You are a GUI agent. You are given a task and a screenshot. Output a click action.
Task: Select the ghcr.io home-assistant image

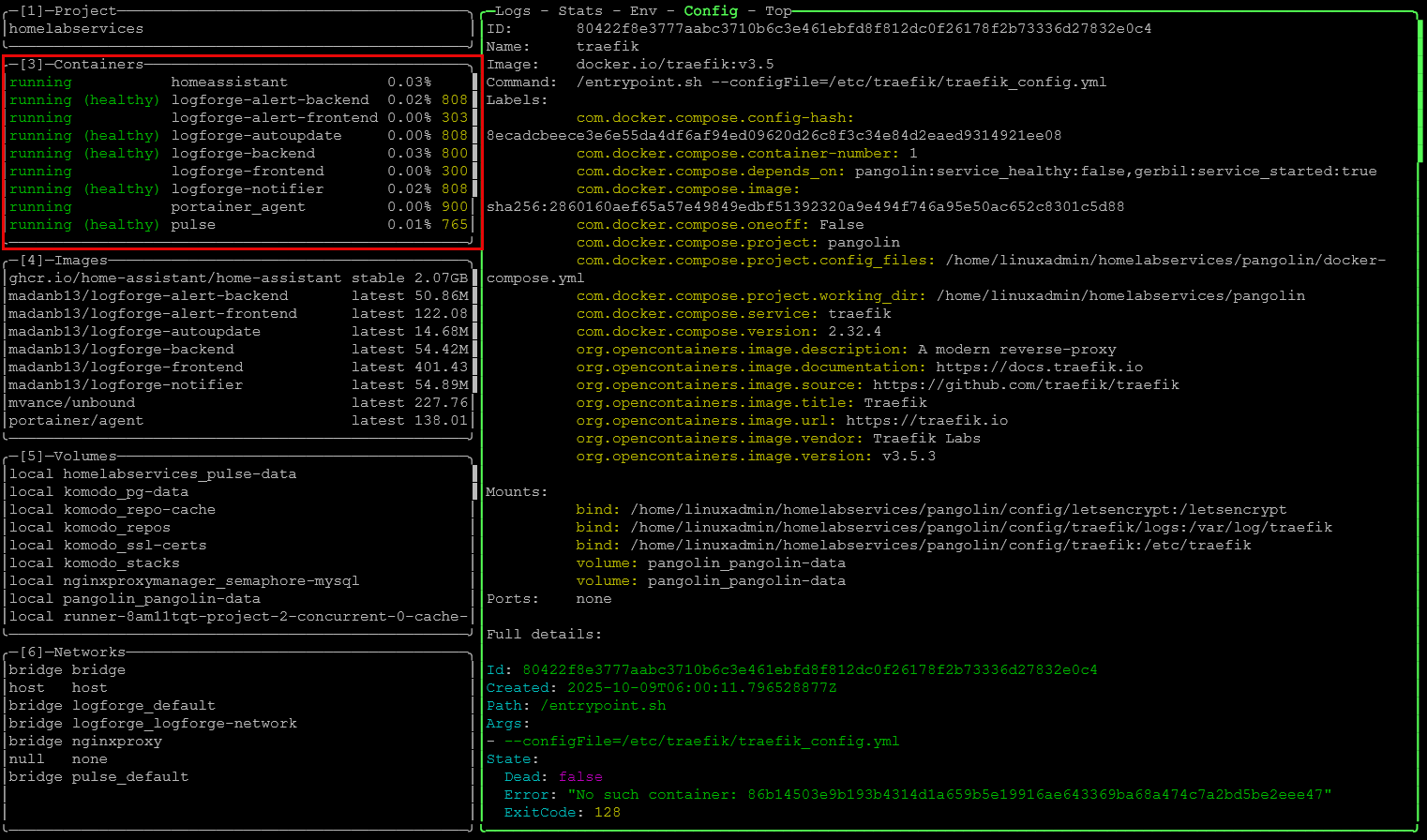[x=238, y=278]
